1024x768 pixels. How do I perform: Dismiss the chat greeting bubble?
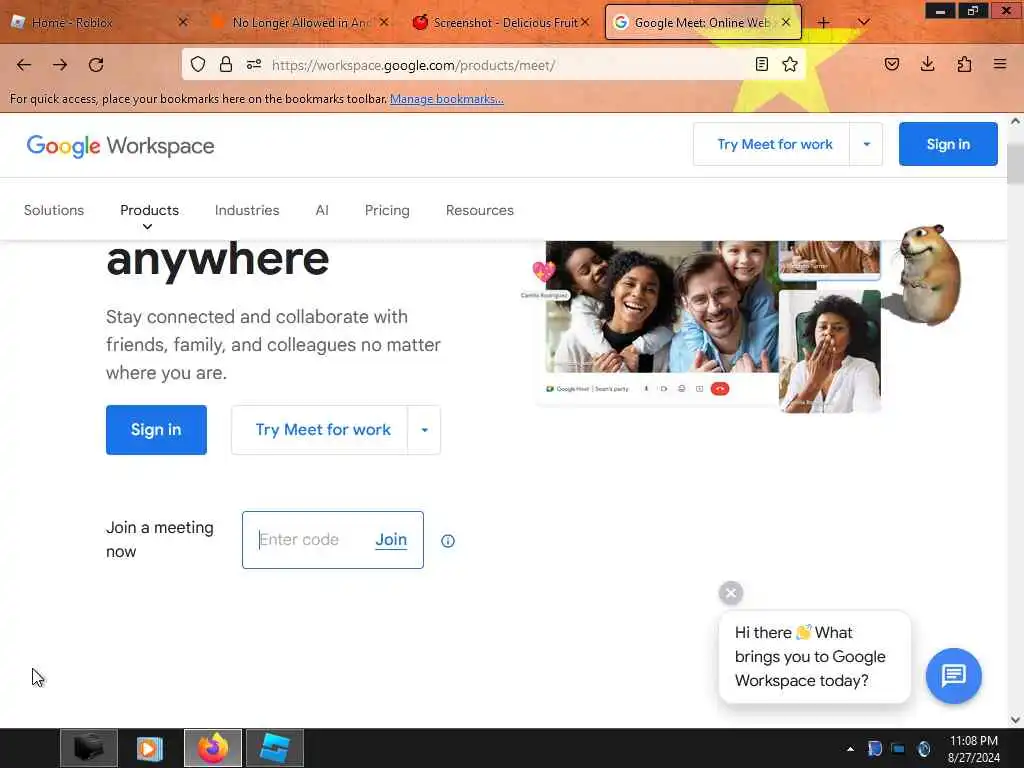click(x=731, y=593)
